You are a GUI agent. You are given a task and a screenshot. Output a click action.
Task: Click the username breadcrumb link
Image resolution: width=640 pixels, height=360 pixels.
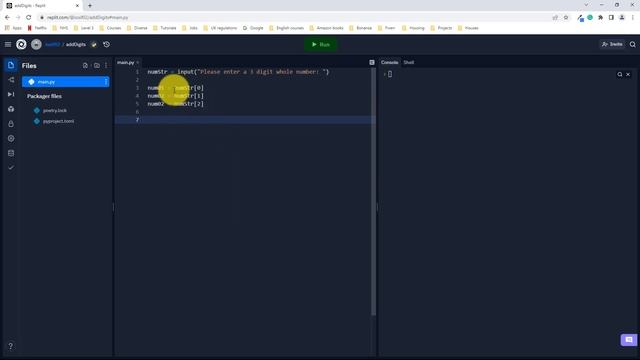(53, 44)
